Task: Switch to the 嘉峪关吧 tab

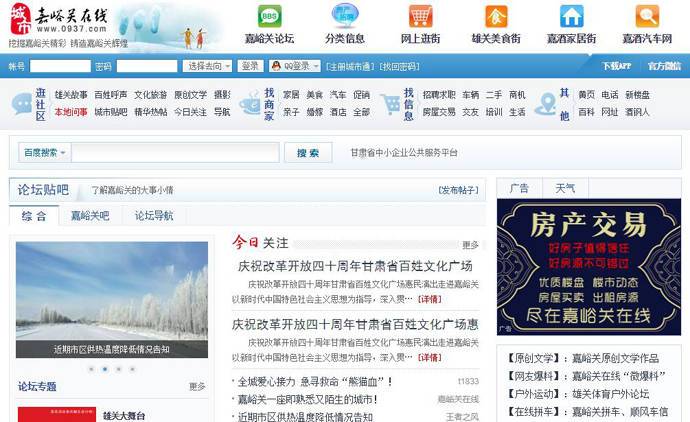Action: pos(90,215)
